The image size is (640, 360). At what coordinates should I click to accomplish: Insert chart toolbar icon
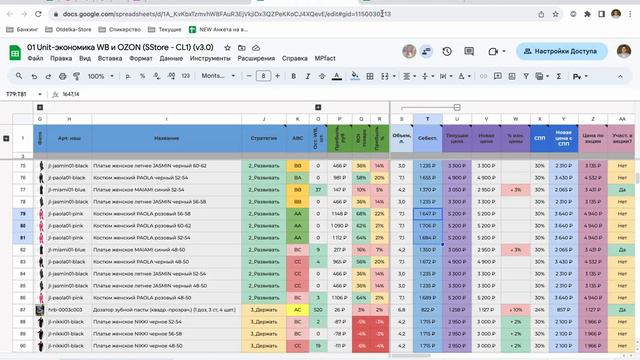[x=512, y=76]
